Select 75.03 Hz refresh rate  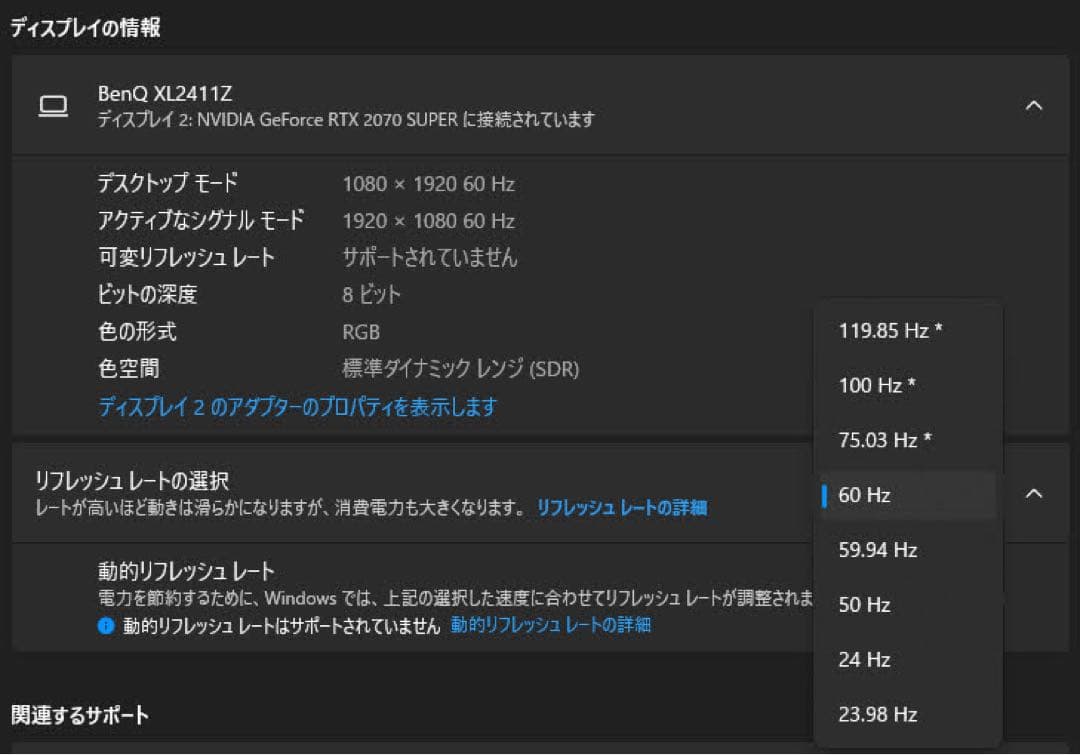coord(881,440)
